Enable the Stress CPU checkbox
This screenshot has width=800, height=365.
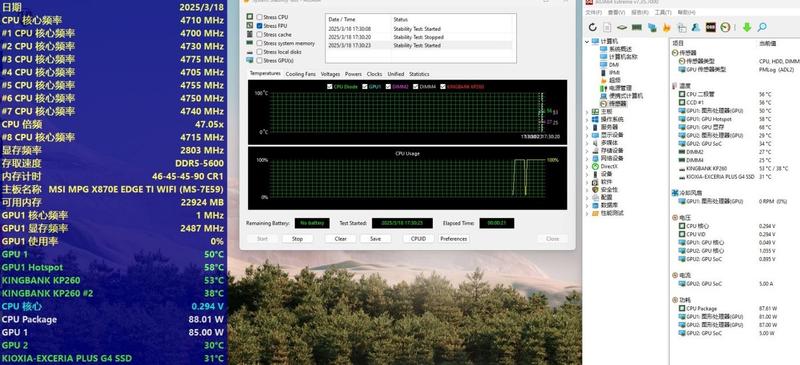coord(260,17)
